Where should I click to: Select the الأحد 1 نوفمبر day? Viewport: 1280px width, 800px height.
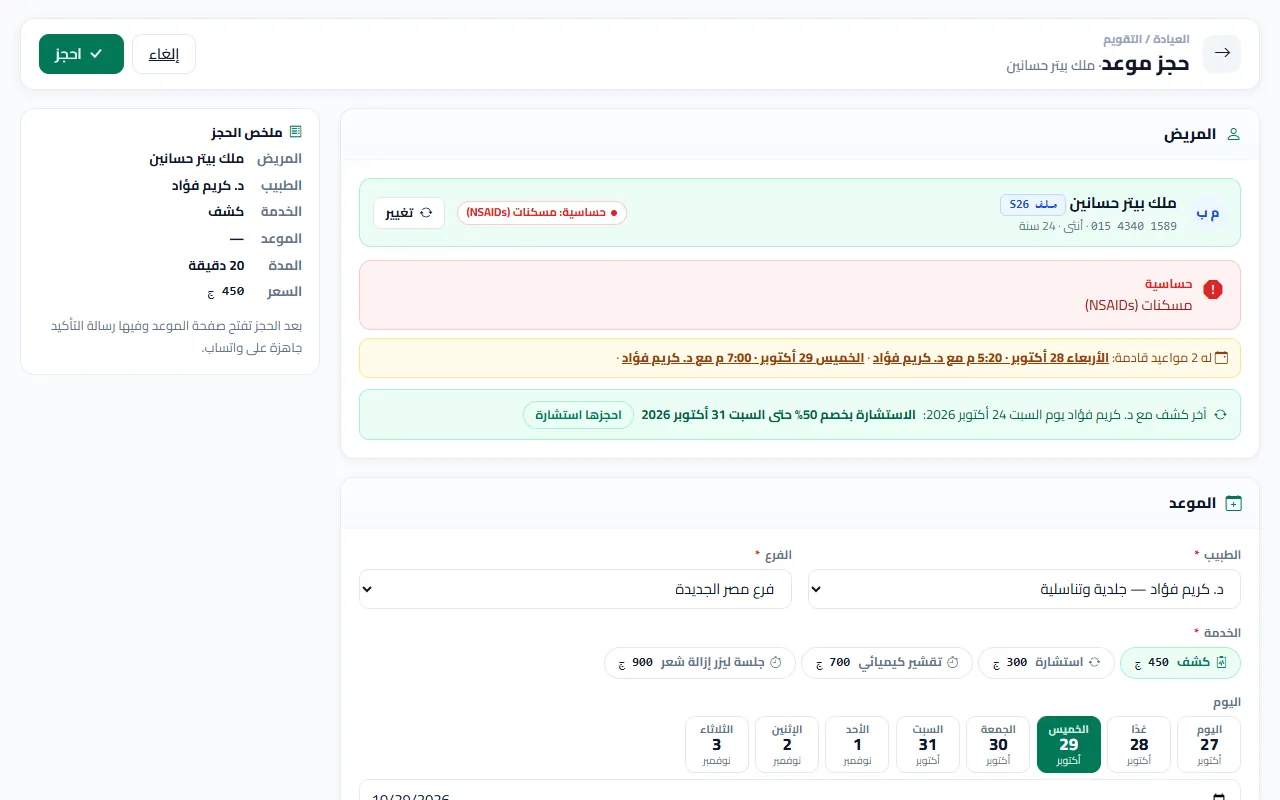click(x=857, y=745)
